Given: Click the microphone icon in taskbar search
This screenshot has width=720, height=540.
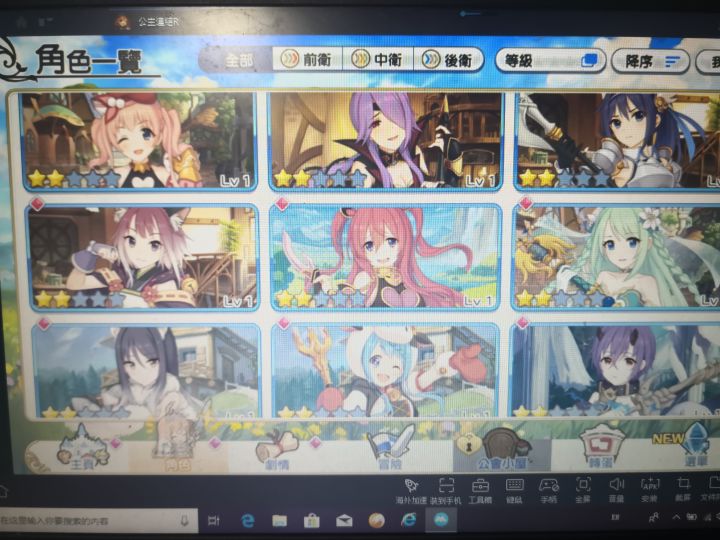Looking at the screenshot, I should point(184,520).
